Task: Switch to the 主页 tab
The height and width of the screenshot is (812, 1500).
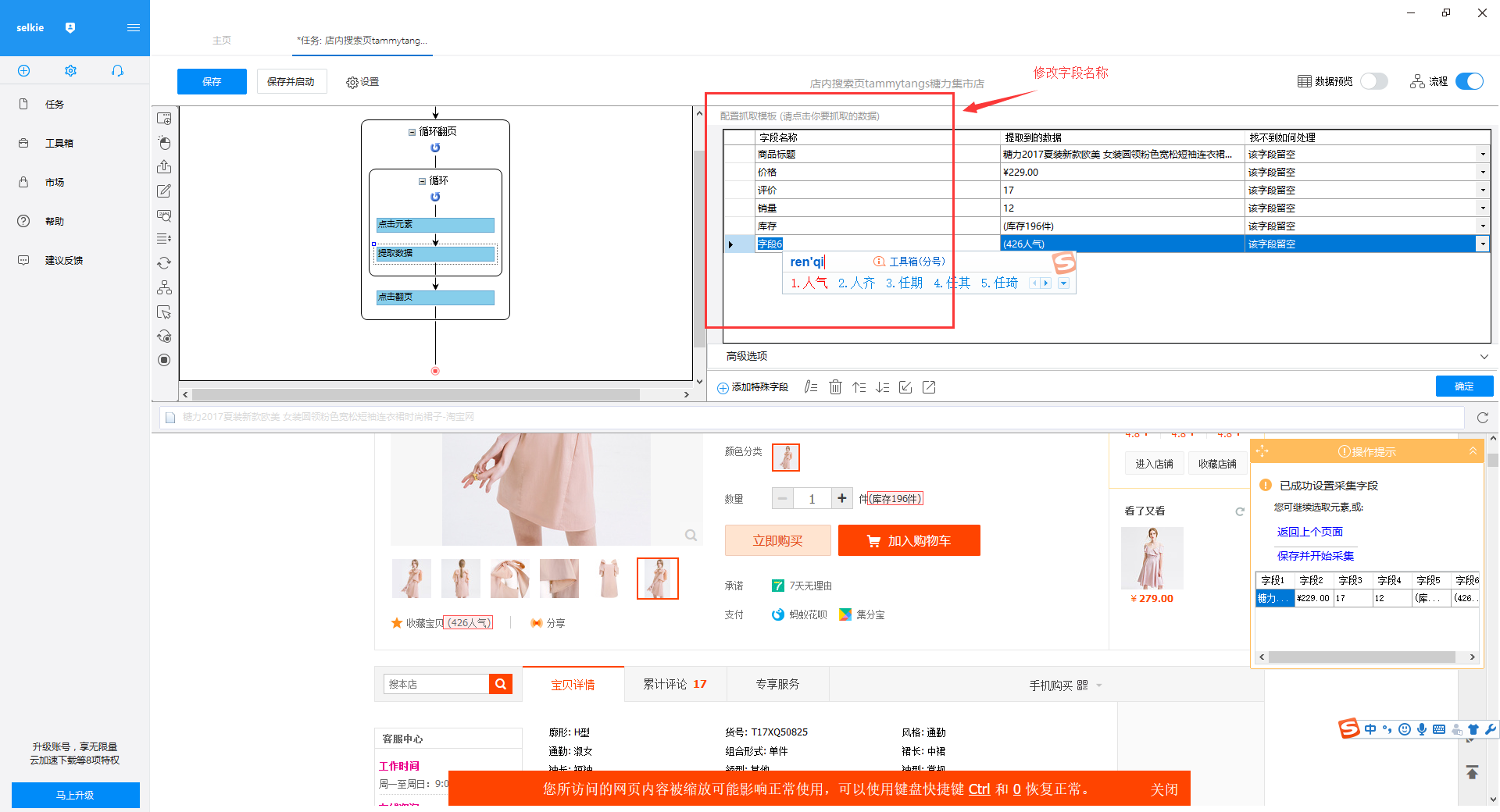Action: (222, 41)
